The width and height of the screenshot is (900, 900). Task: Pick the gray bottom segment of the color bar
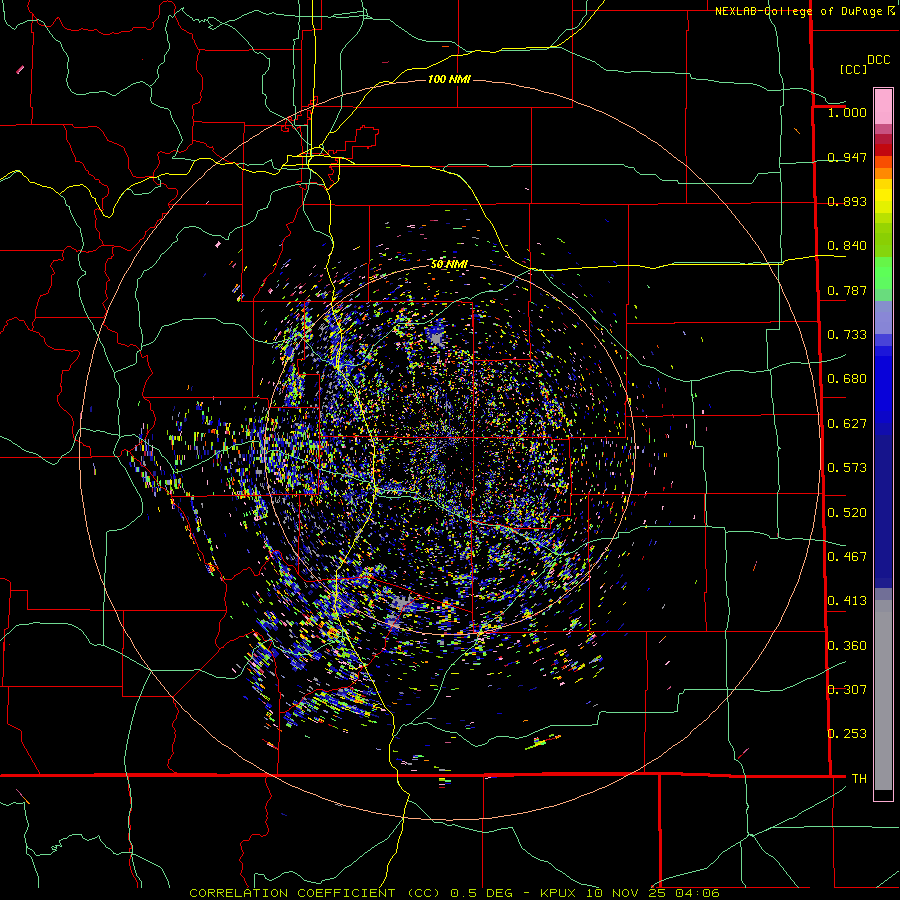click(883, 695)
